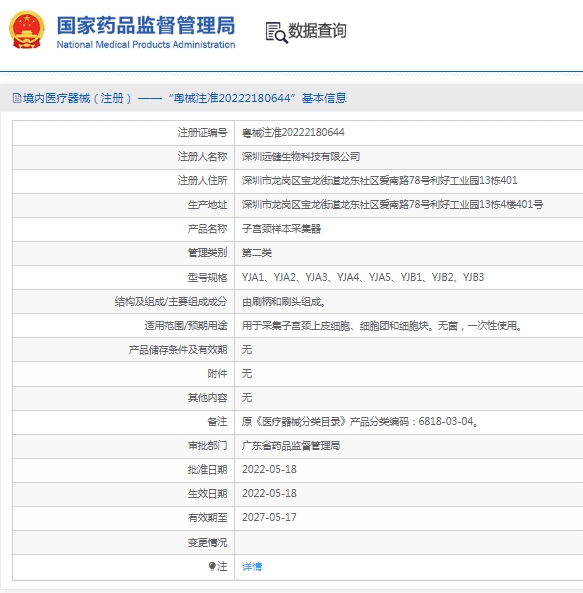The height and width of the screenshot is (593, 583).
Task: Select the 产品名称 label
Action: tap(208, 229)
